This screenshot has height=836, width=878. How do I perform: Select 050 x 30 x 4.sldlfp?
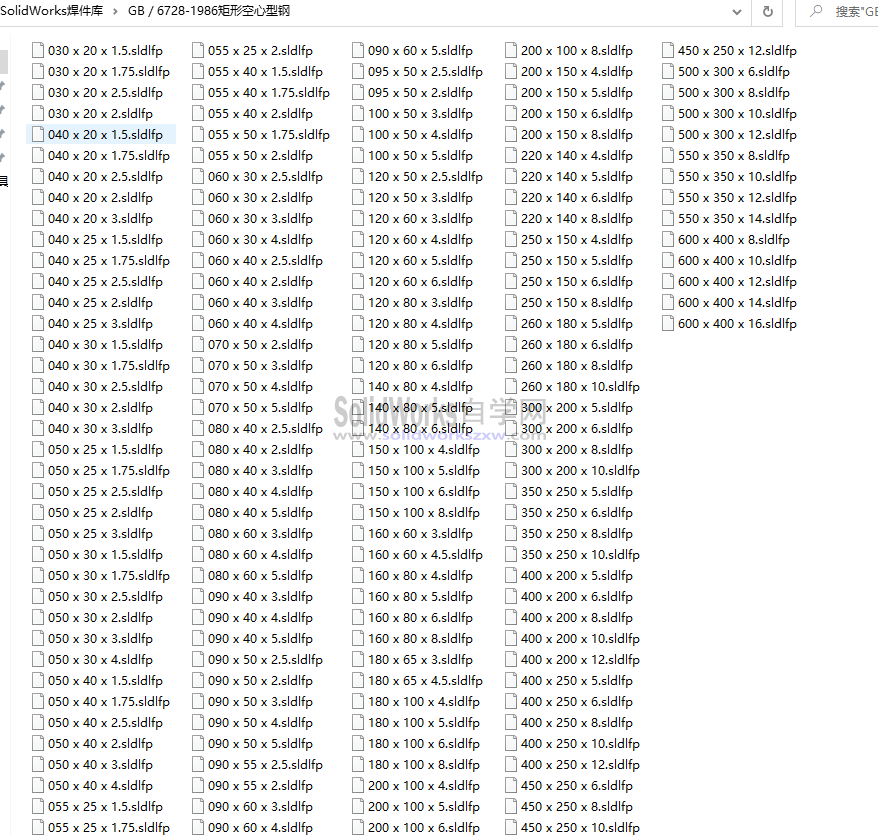[93, 660]
